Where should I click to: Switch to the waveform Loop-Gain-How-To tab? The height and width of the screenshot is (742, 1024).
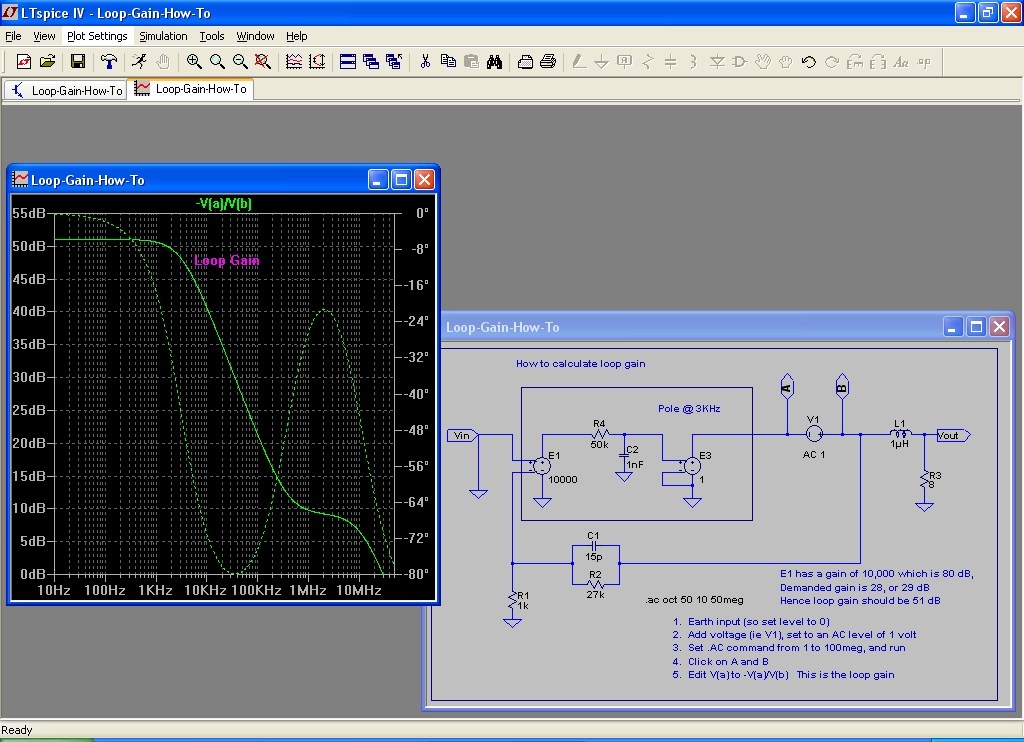(x=191, y=89)
